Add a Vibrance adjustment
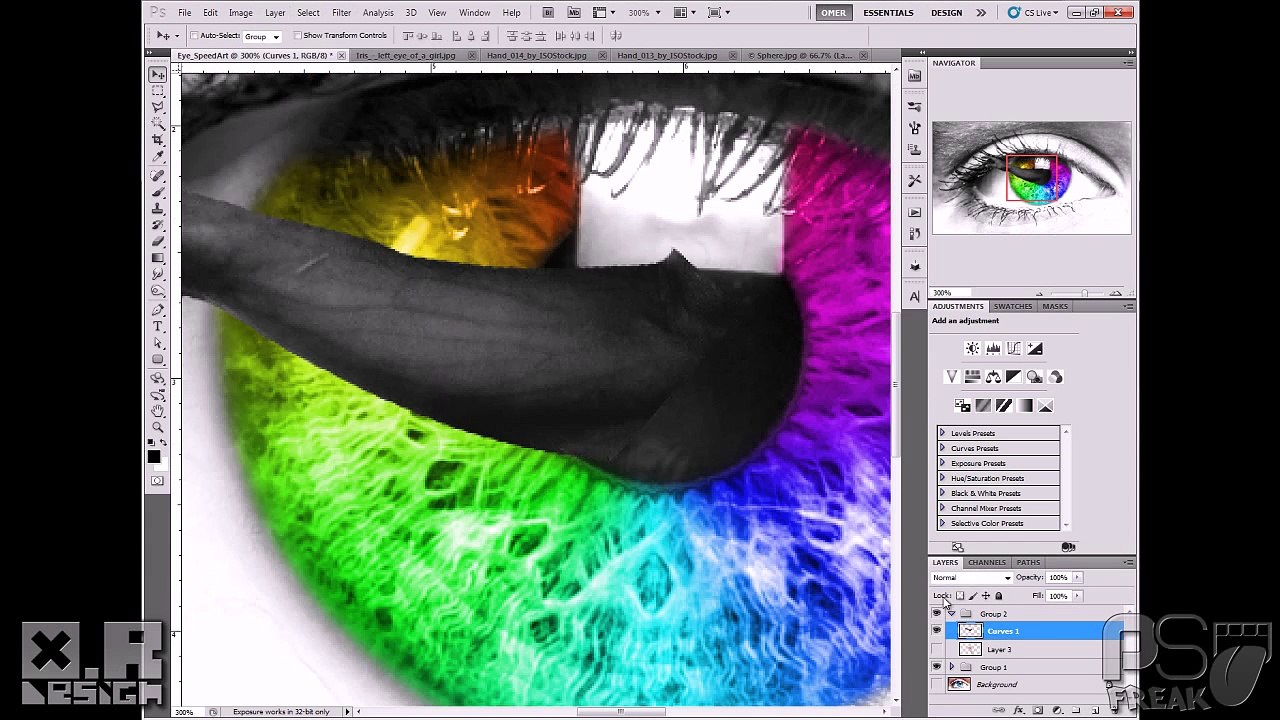This screenshot has height=720, width=1280. (951, 377)
